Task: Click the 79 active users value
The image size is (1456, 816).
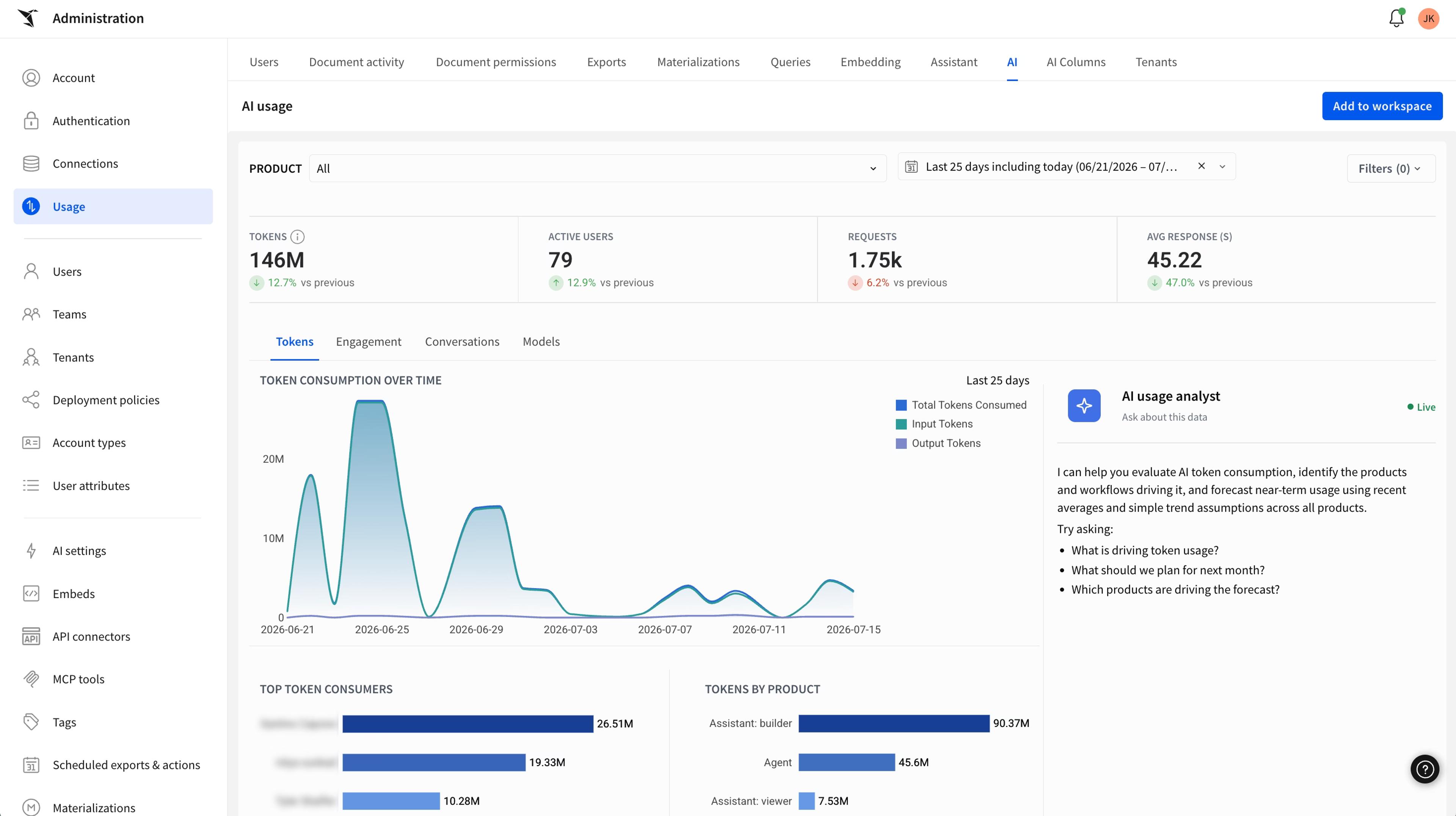Action: [x=560, y=260]
